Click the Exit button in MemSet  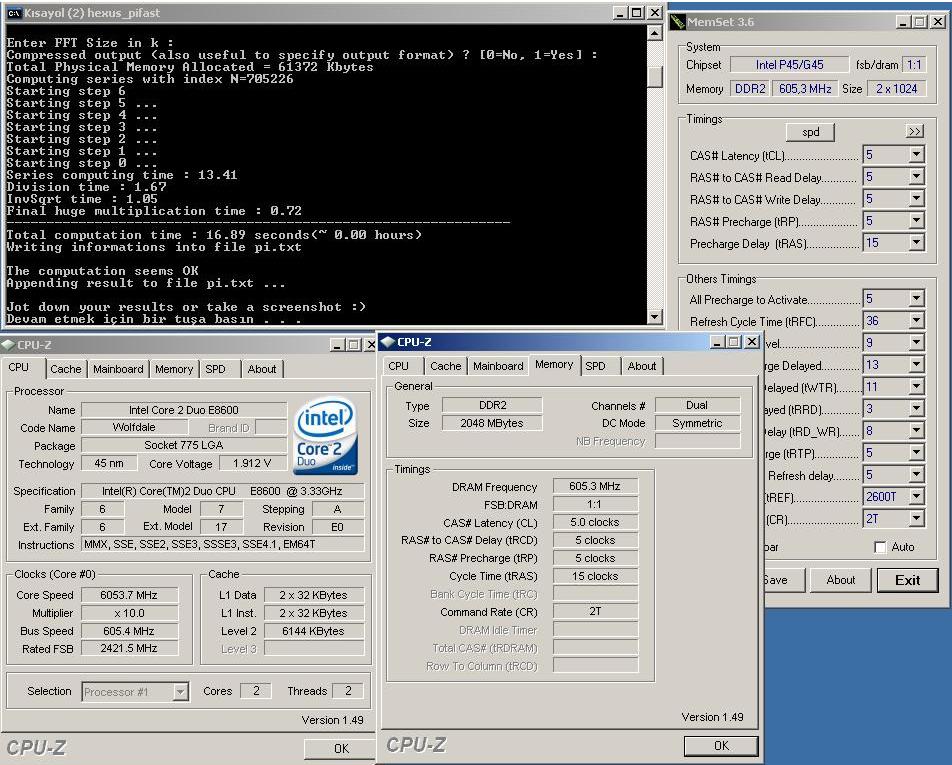(x=908, y=580)
